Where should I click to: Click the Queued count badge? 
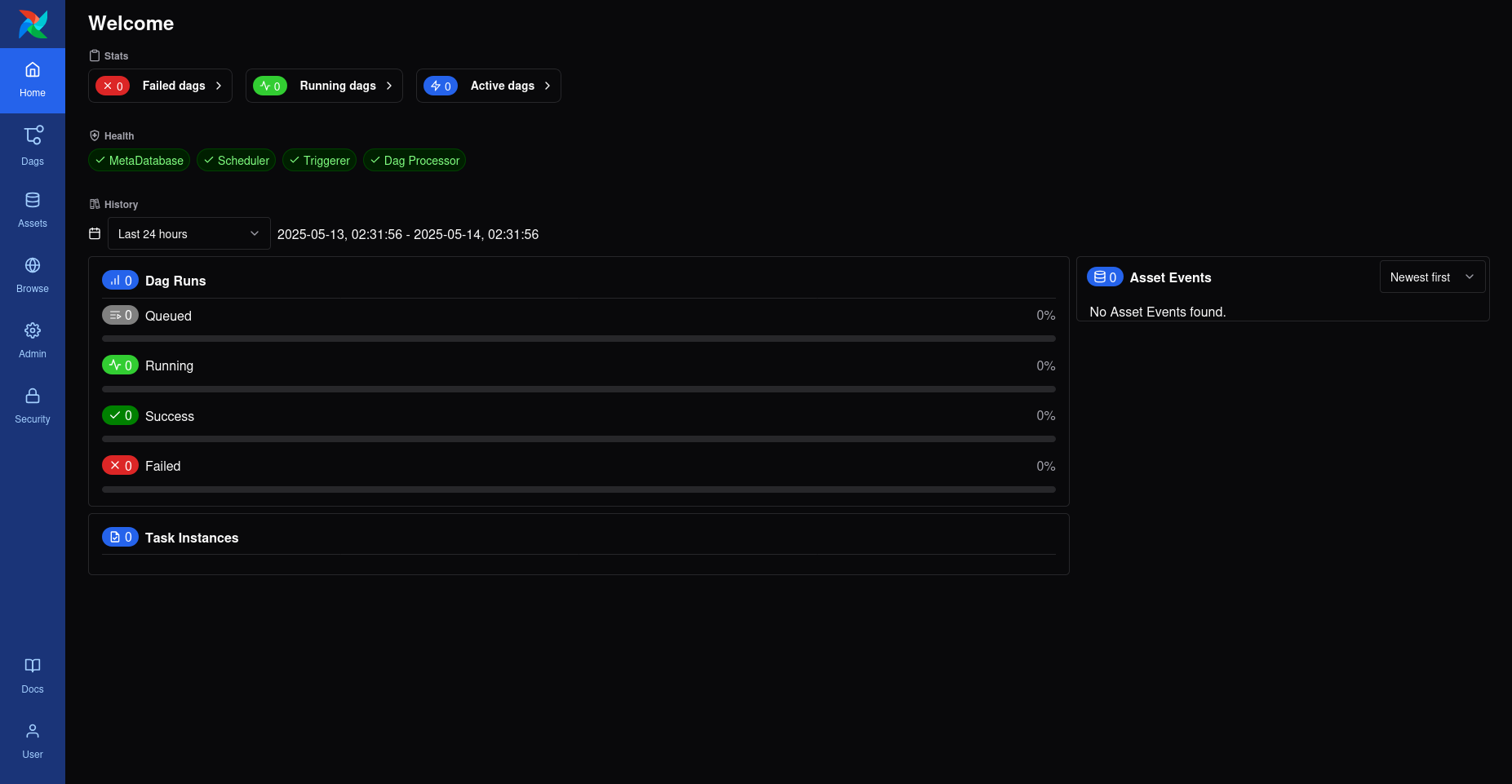pos(120,315)
